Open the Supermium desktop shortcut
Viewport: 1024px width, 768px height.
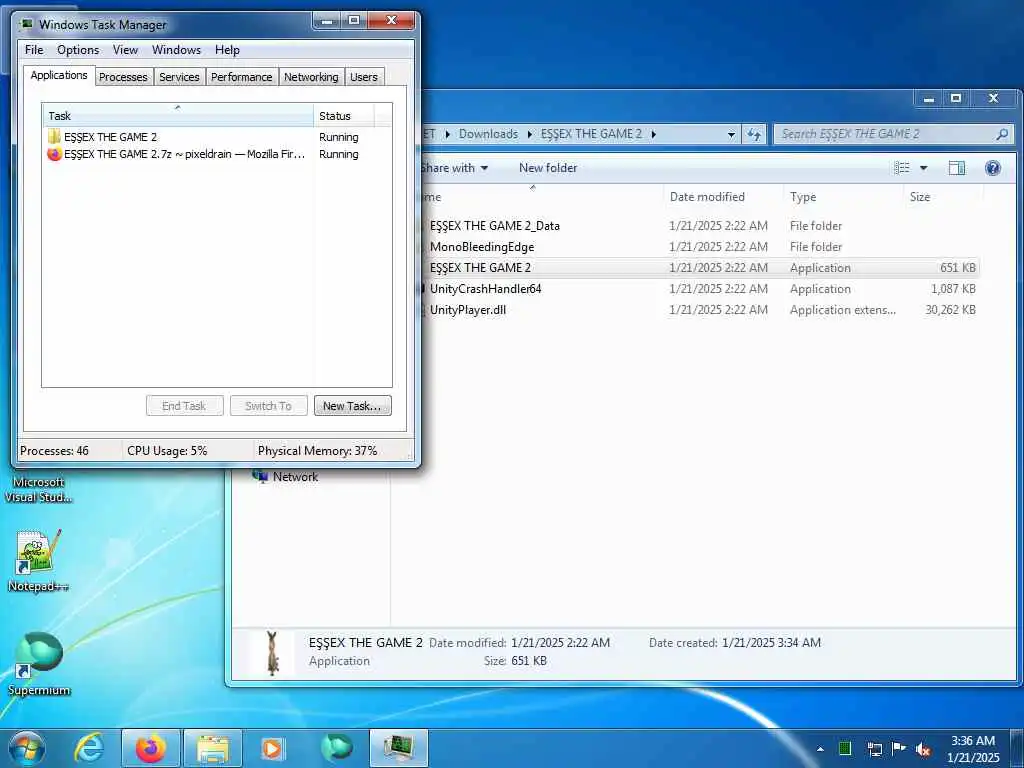pos(39,664)
